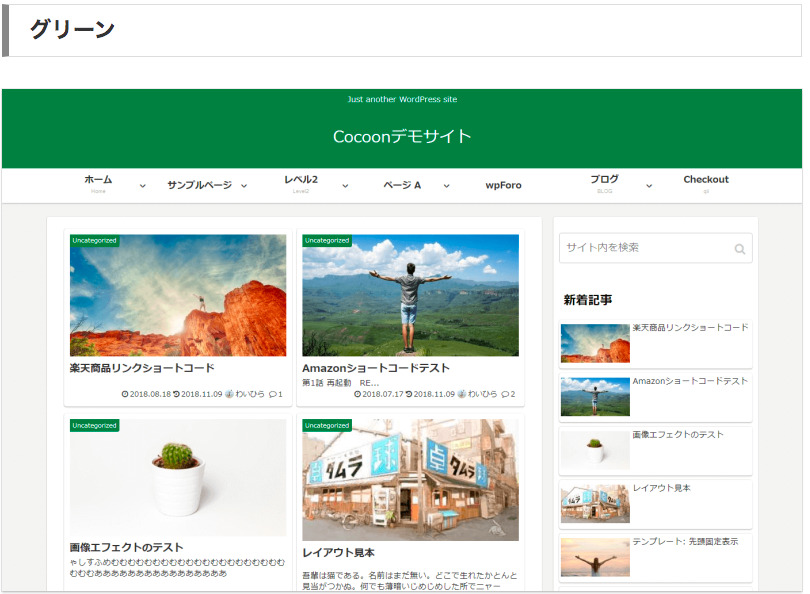Click sidebar street shop thumbnail
810x594 pixels.
595,504
